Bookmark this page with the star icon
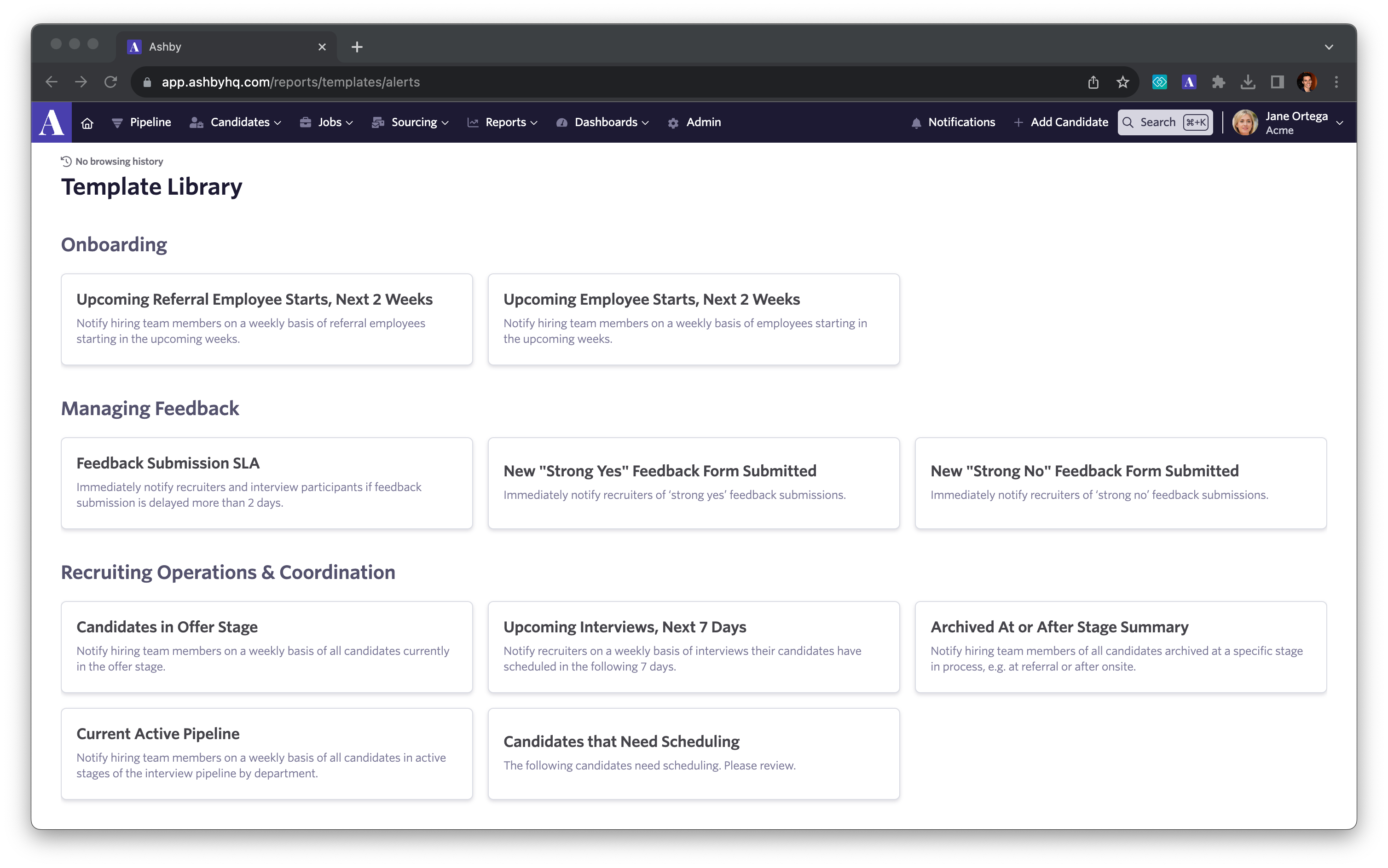 pos(1123,82)
